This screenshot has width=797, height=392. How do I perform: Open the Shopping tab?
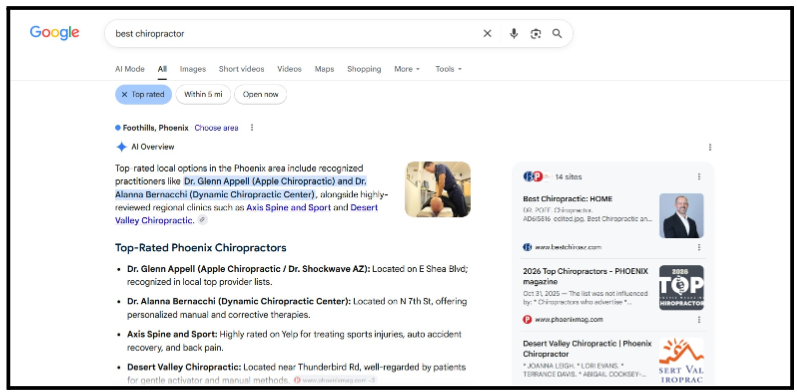point(364,69)
